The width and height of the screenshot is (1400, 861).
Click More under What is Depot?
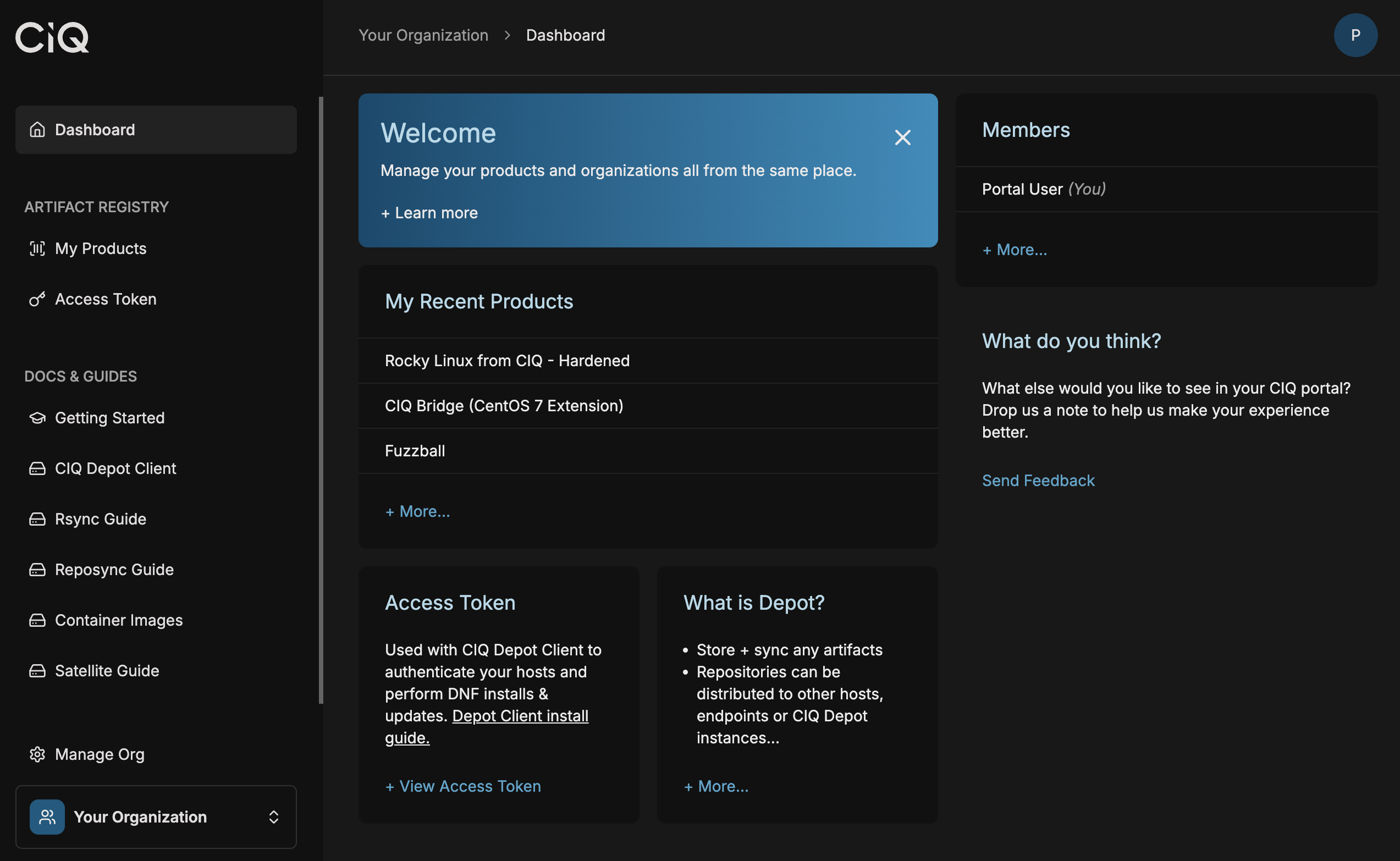tap(716, 786)
